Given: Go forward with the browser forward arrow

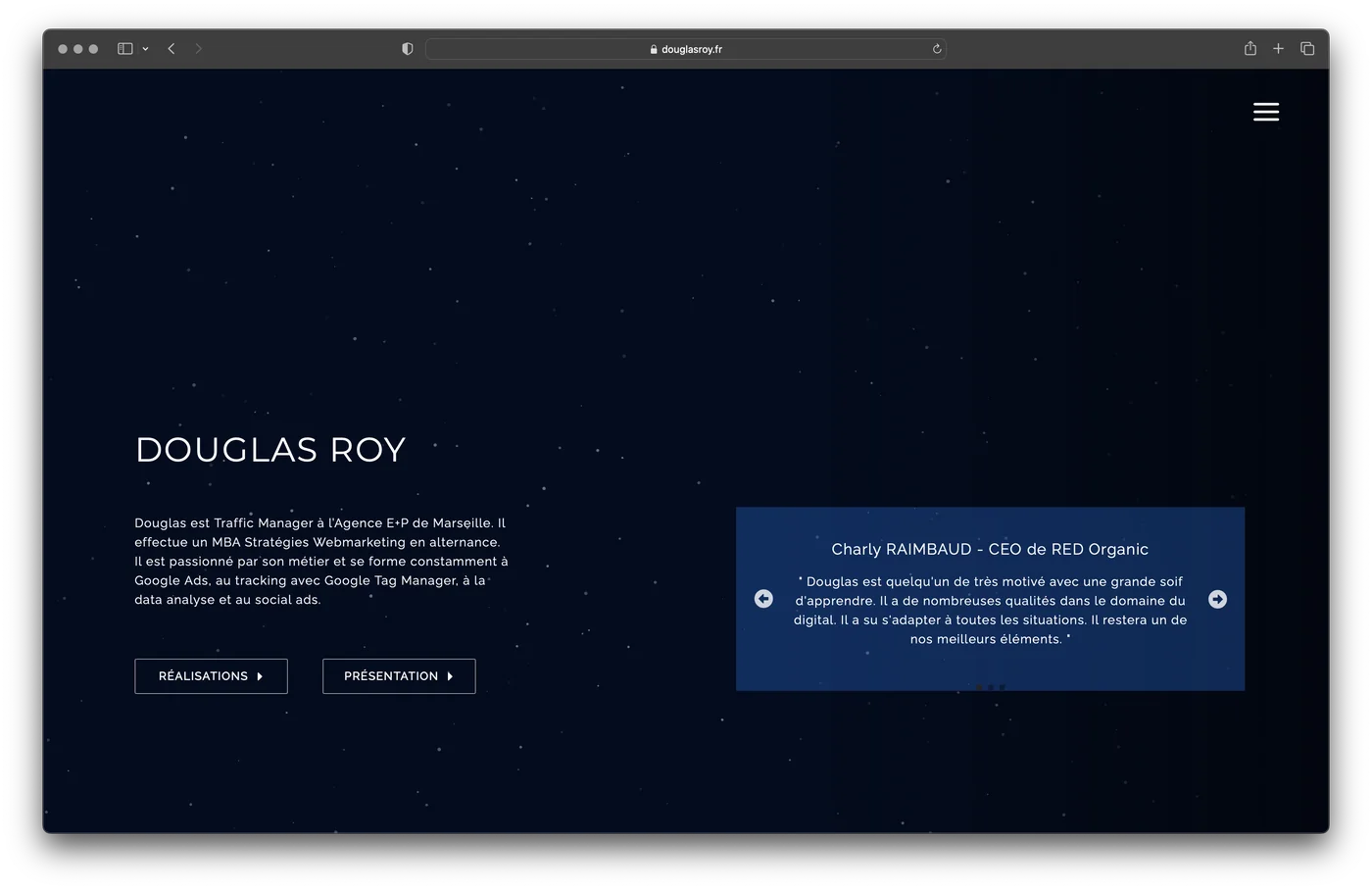Looking at the screenshot, I should tap(198, 49).
